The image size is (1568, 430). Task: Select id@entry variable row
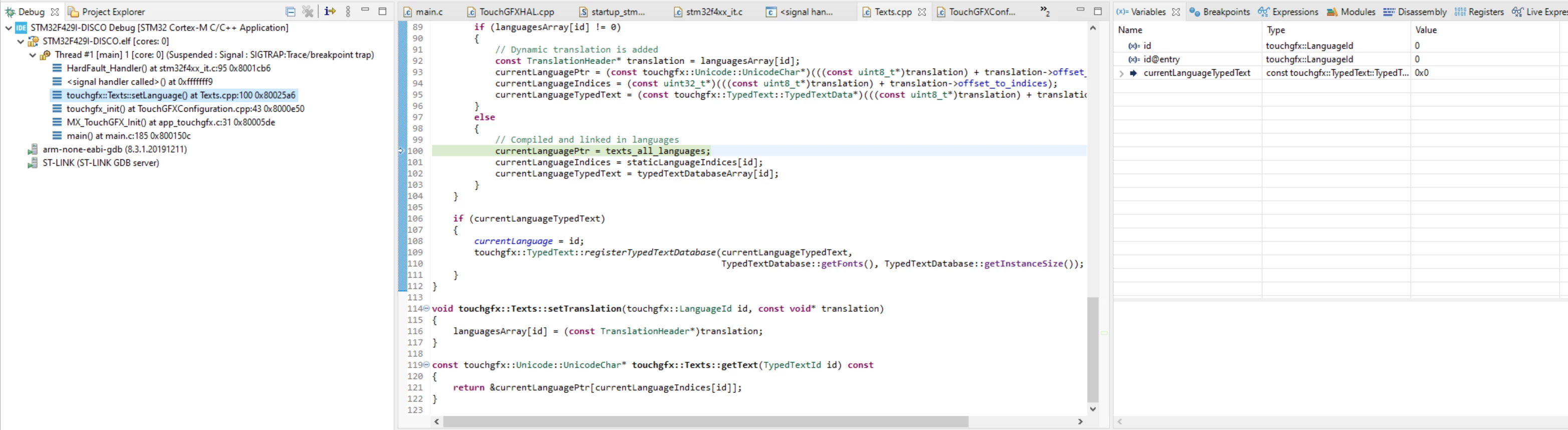point(1341,59)
